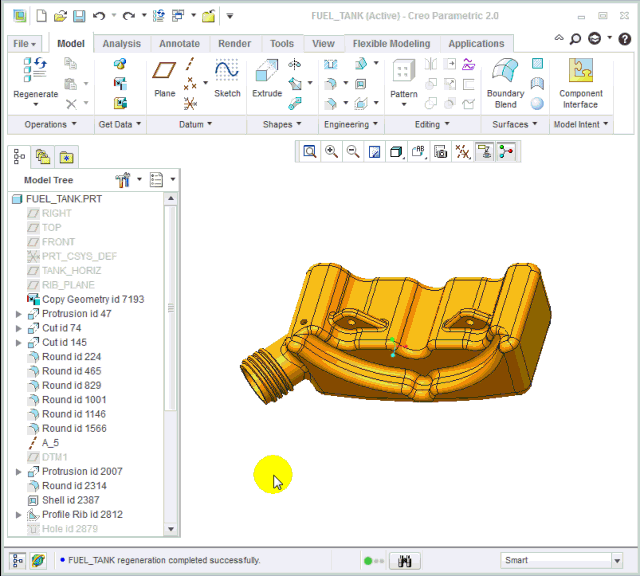The image size is (640, 576).
Task: Open the Sketch tool
Action: click(227, 70)
